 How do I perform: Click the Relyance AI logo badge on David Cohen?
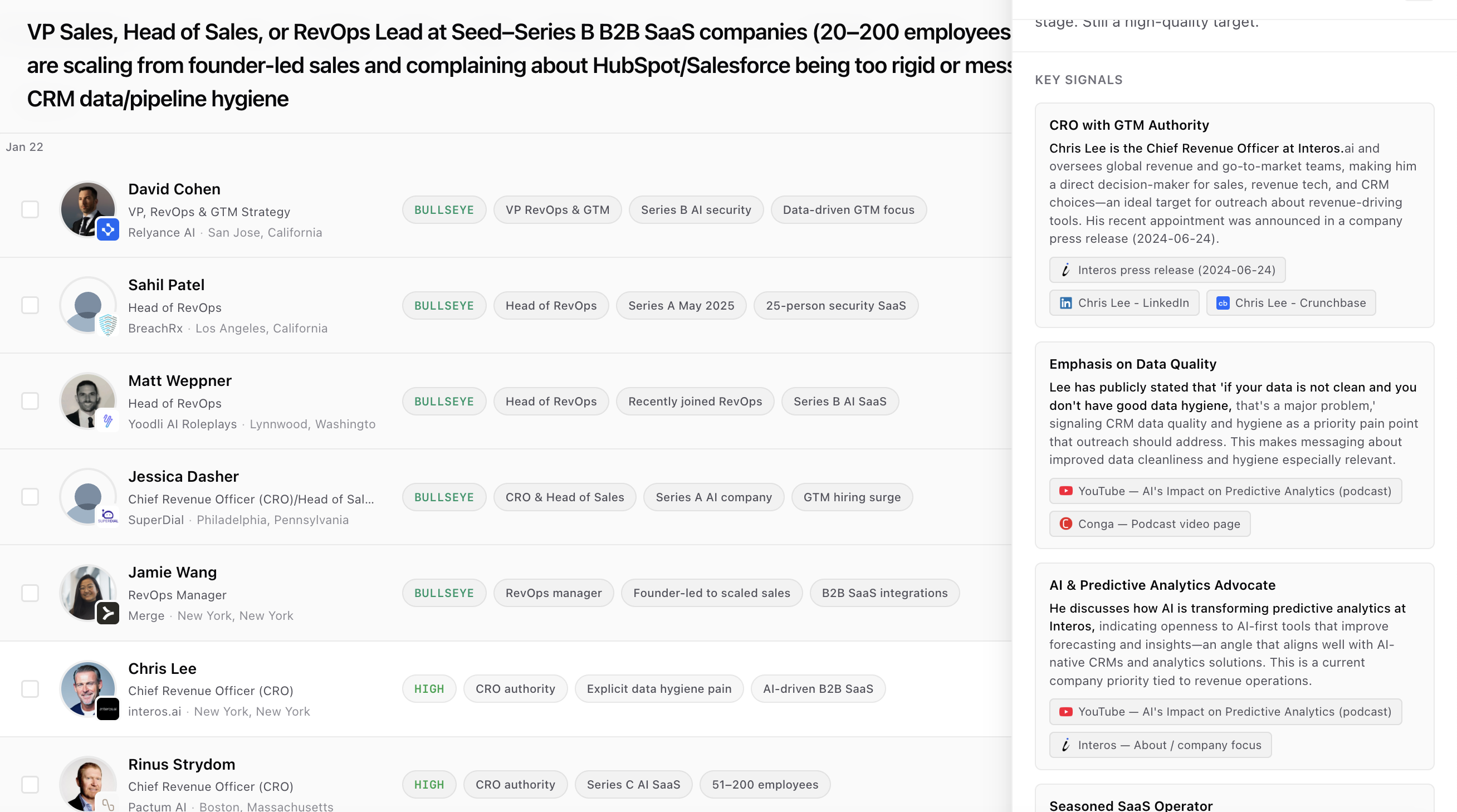pos(107,229)
